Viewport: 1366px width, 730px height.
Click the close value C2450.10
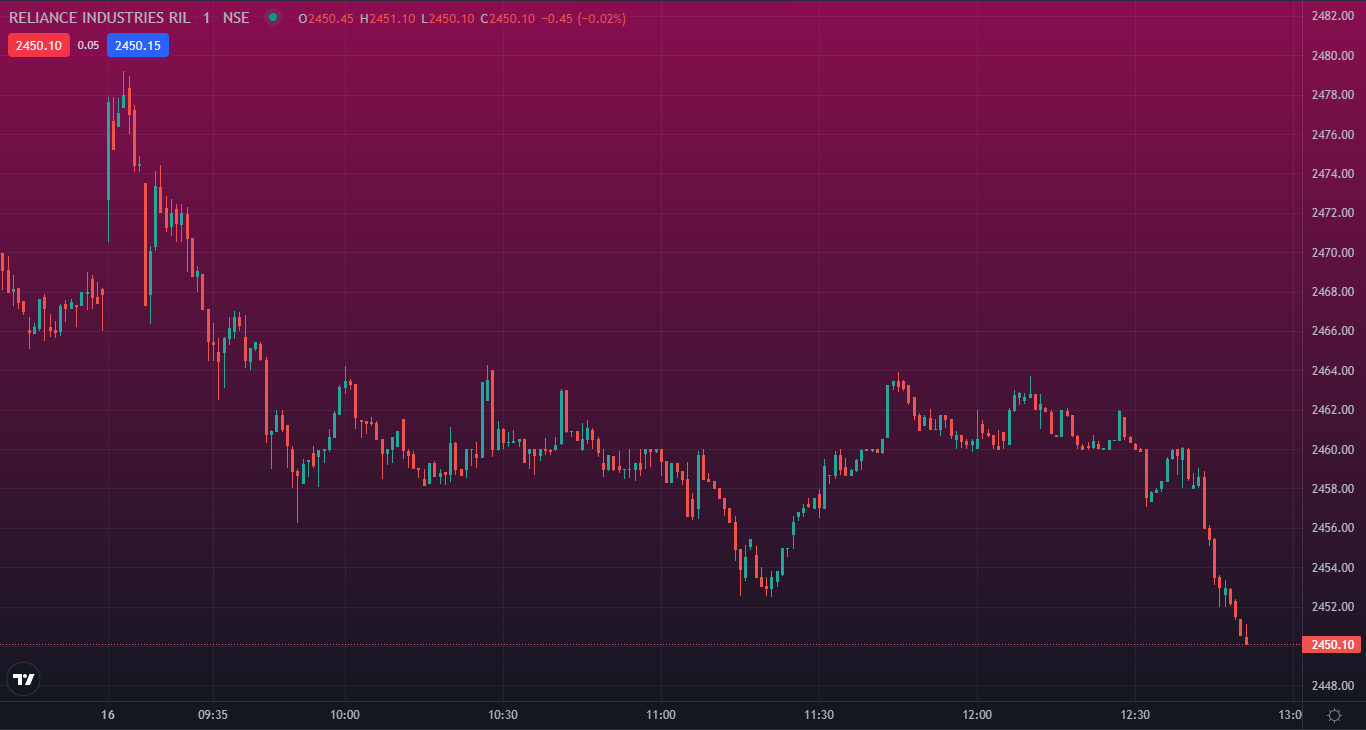(508, 19)
